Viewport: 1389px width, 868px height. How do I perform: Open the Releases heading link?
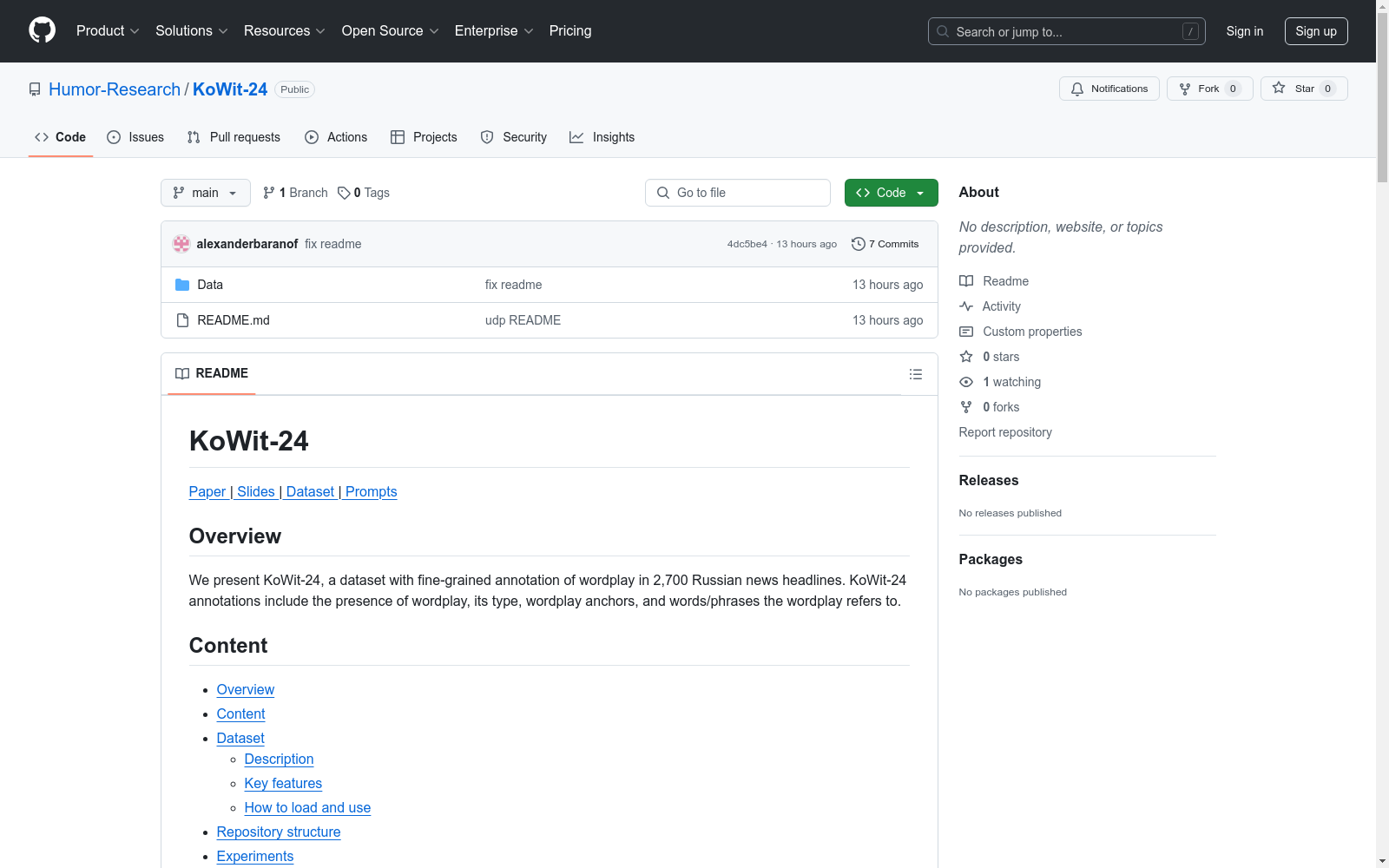(x=989, y=480)
